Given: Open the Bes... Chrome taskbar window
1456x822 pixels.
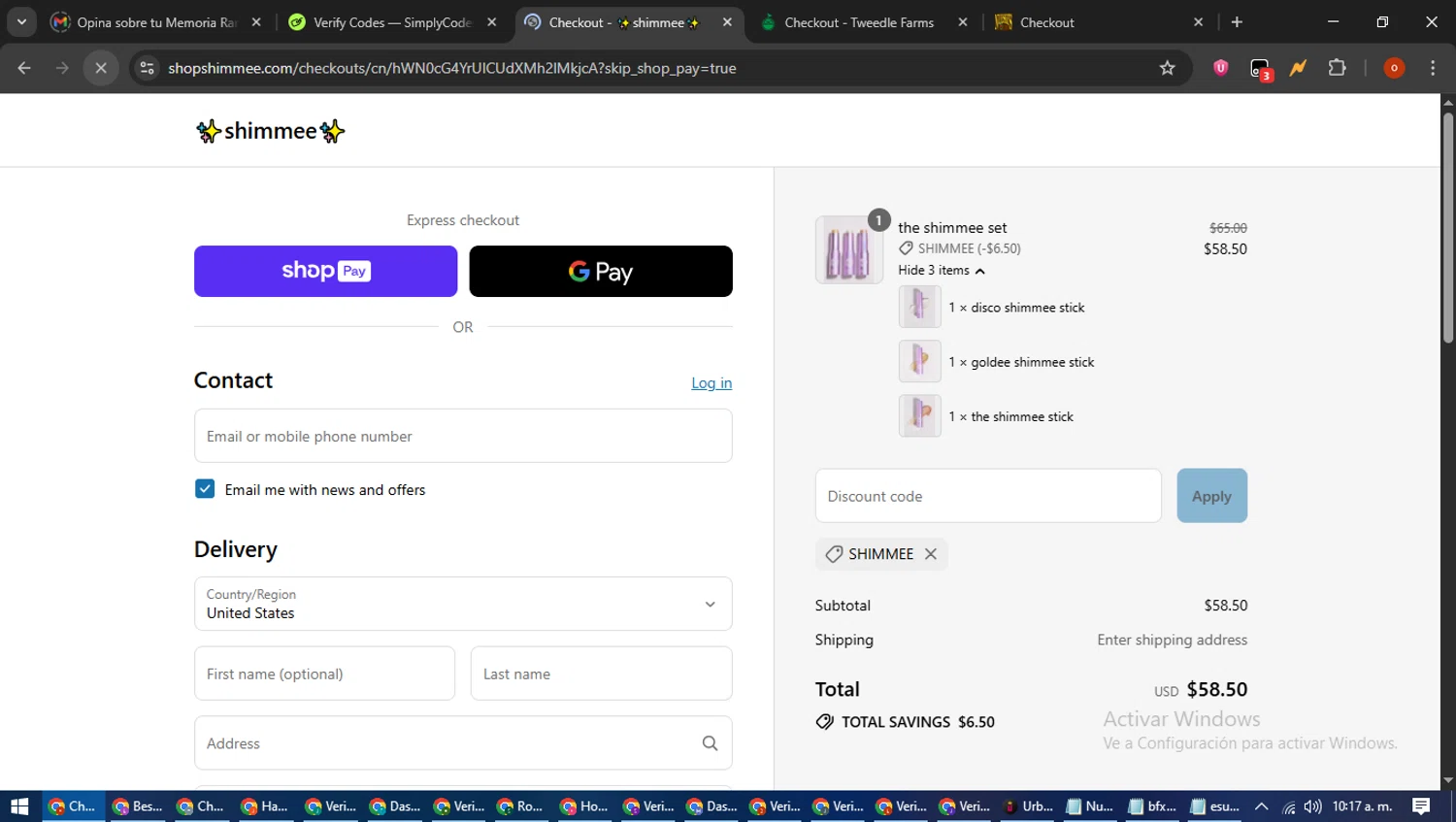Looking at the screenshot, I should [x=138, y=806].
